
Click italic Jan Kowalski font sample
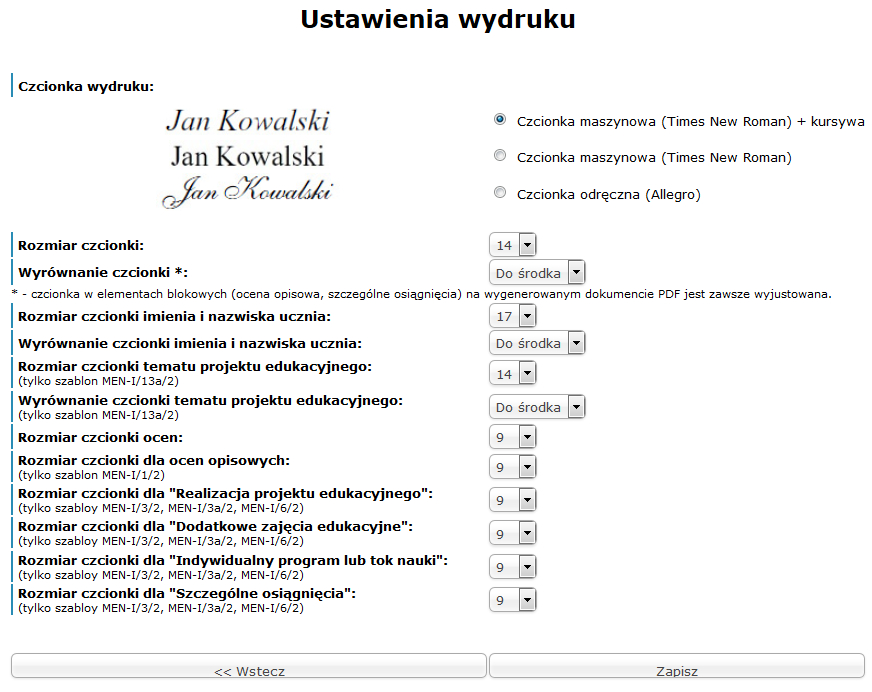coord(247,121)
